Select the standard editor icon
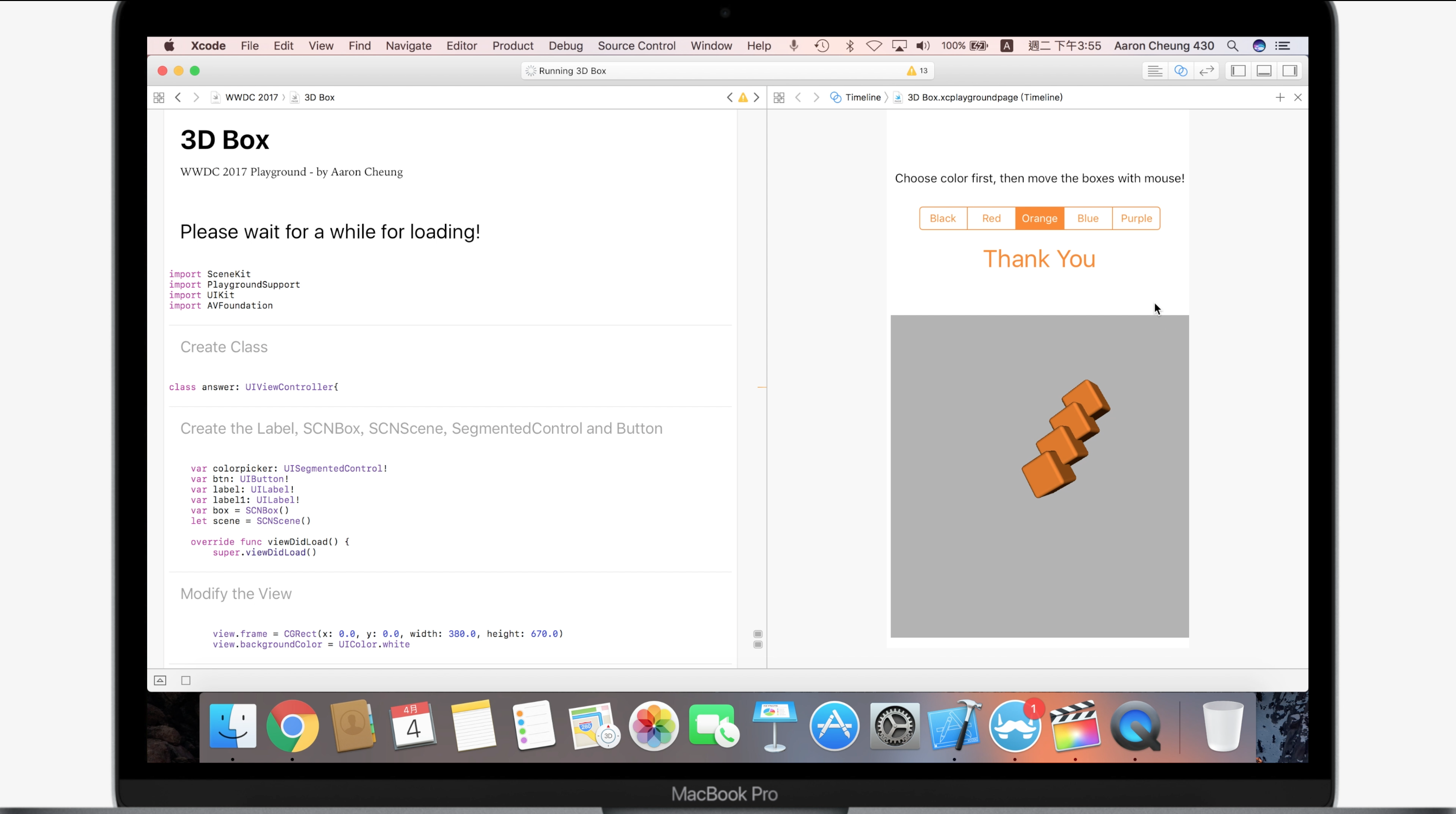Image resolution: width=1456 pixels, height=814 pixels. click(x=1154, y=71)
